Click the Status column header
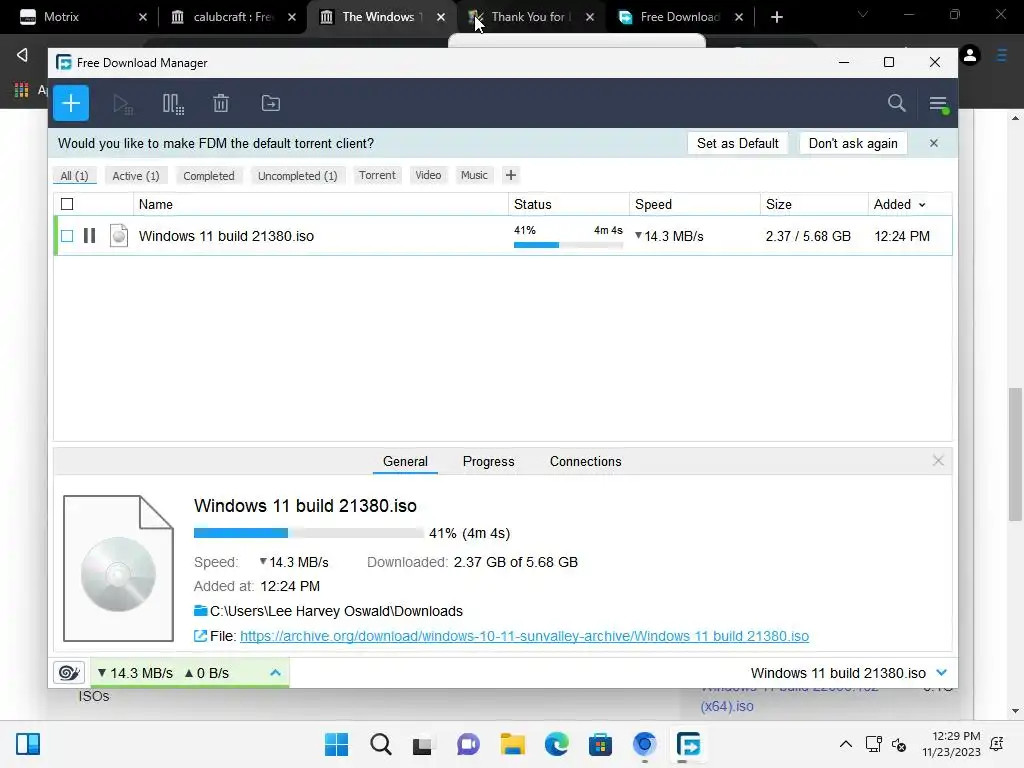This screenshot has height=768, width=1024. [568, 204]
